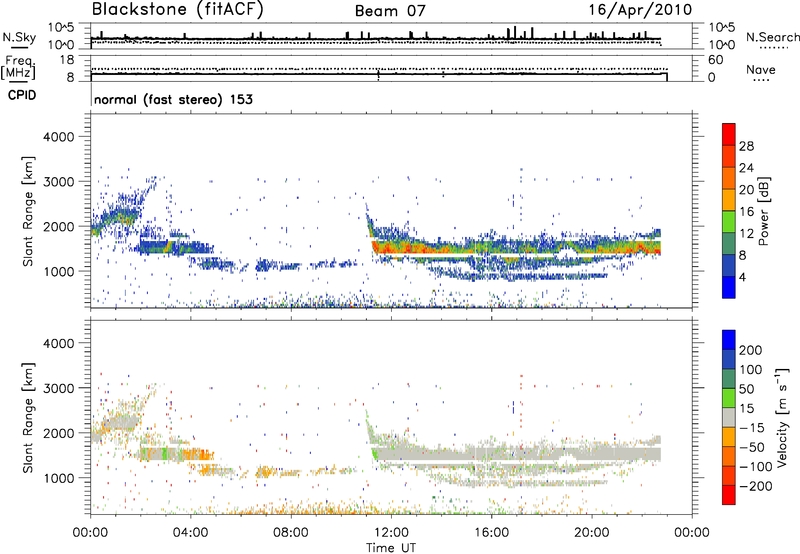Click the '12:00' time axis label
Image resolution: width=800 pixels, height=554 pixels.
tap(391, 533)
